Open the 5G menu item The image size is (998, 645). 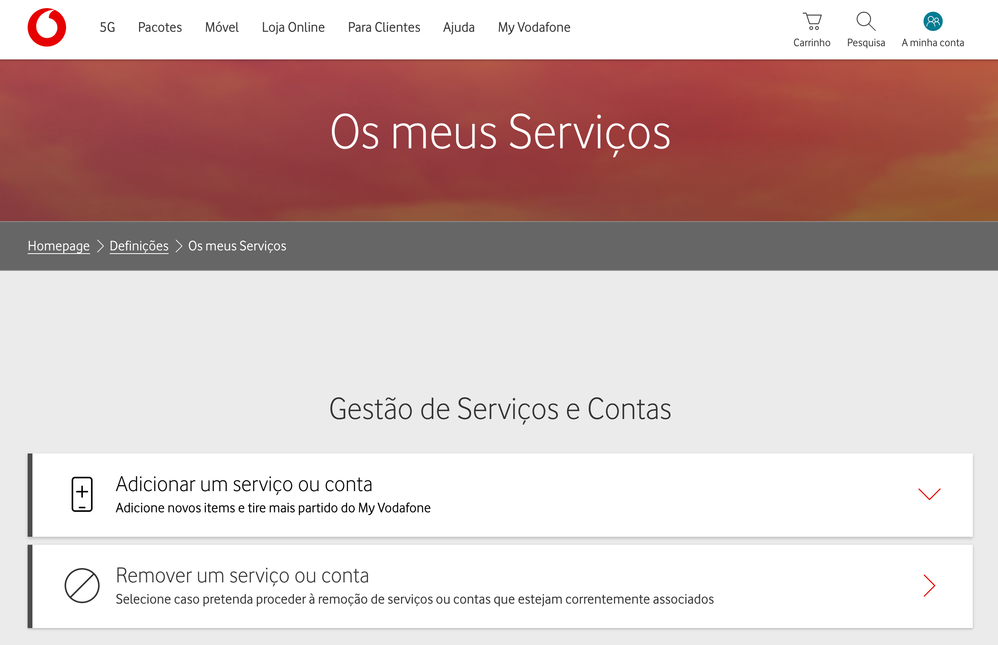click(x=107, y=28)
